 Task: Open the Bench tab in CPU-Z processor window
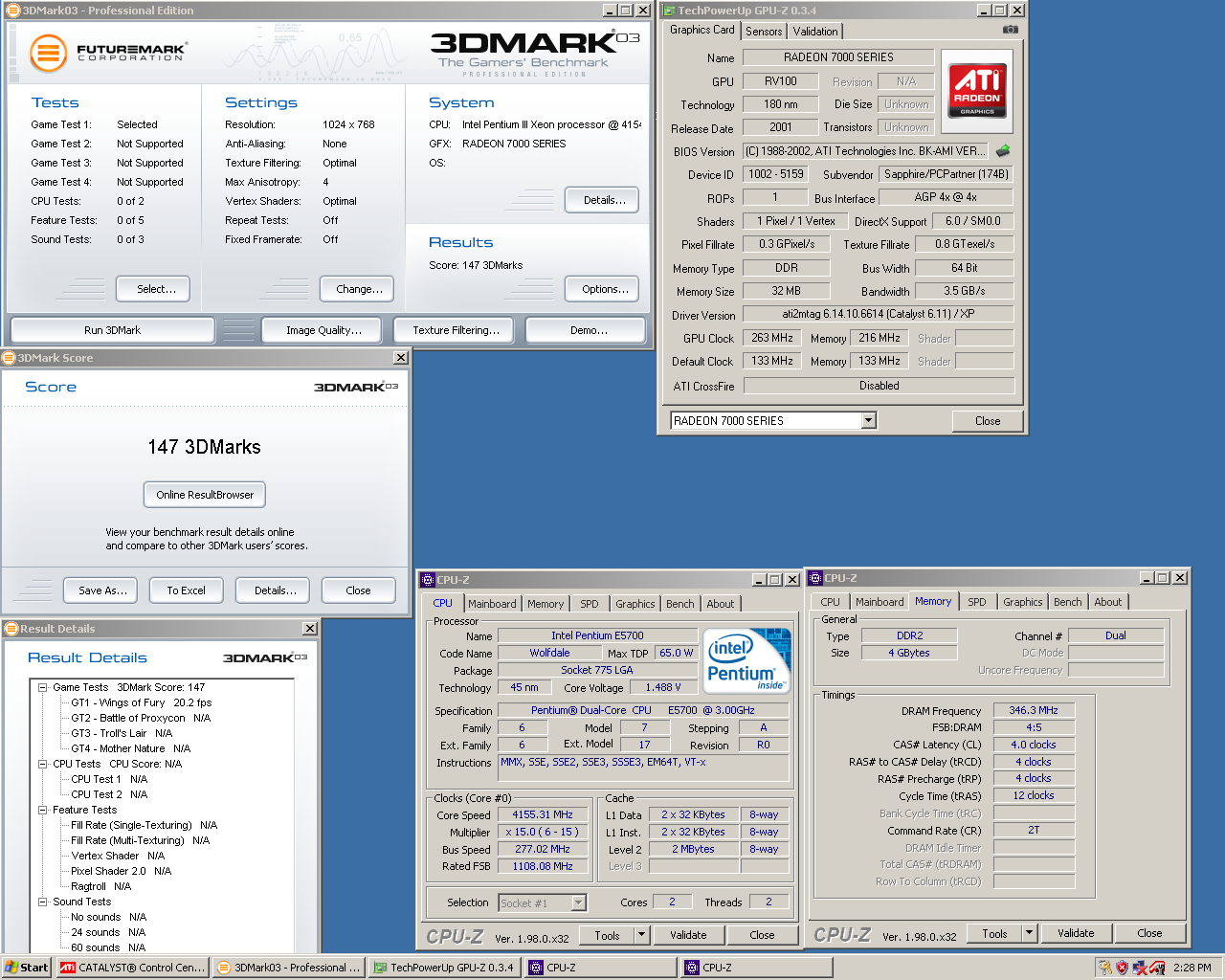pyautogui.click(x=680, y=604)
